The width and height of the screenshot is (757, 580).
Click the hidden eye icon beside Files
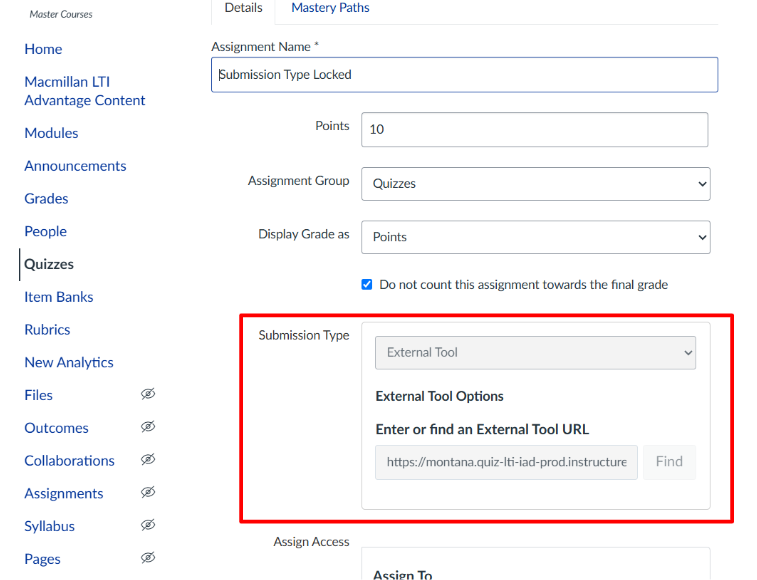pos(148,395)
